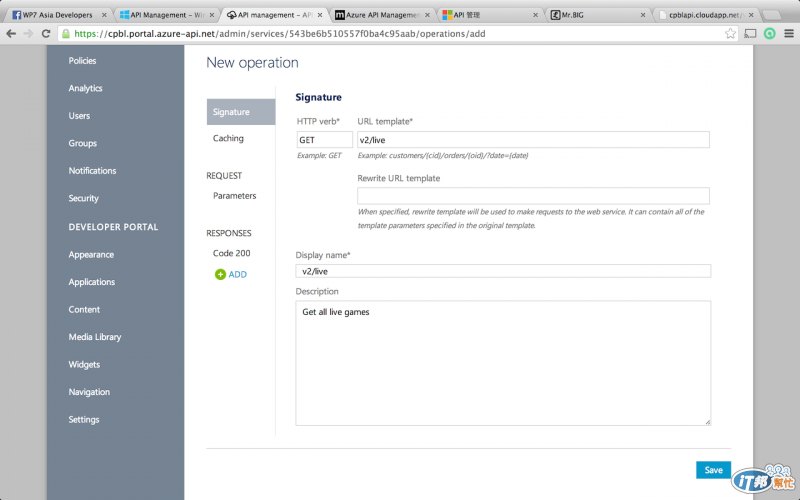Image resolution: width=800 pixels, height=500 pixels.
Task: Open the new tab button
Action: click(x=772, y=15)
